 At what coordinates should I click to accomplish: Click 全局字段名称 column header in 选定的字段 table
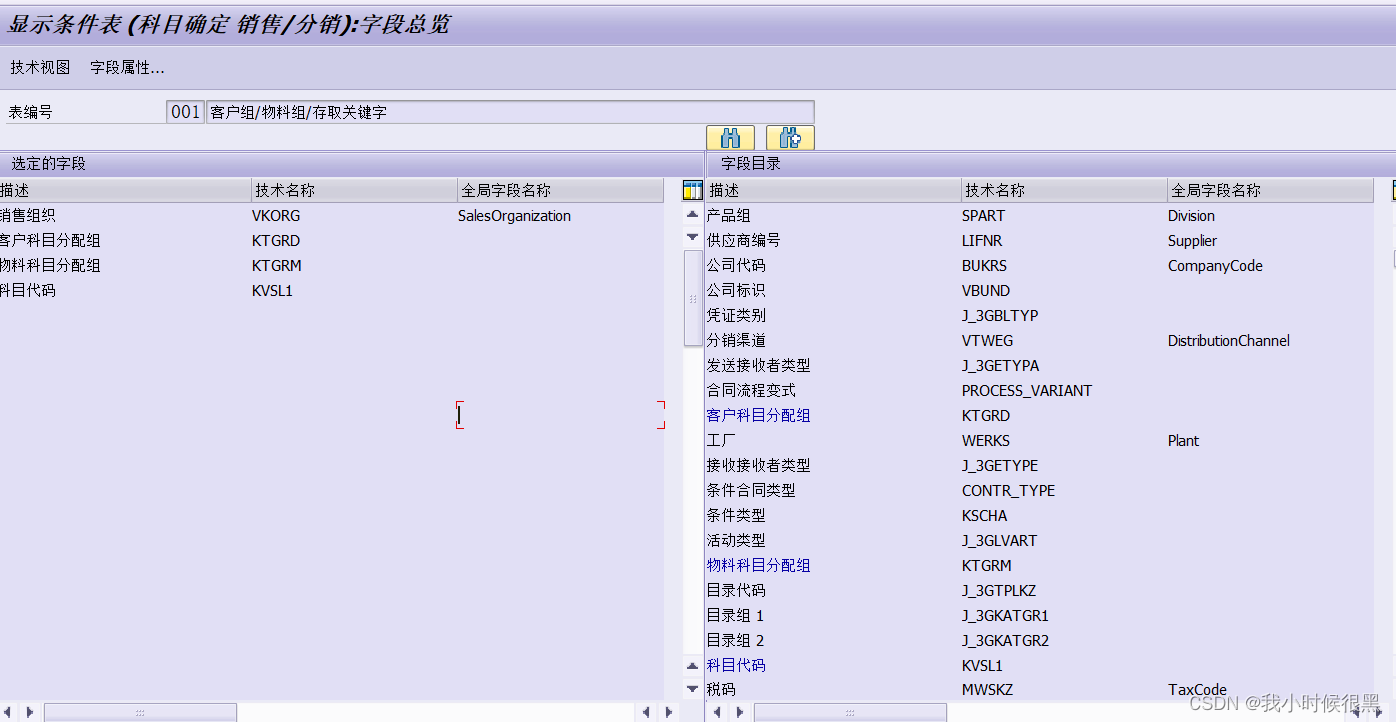coord(560,190)
